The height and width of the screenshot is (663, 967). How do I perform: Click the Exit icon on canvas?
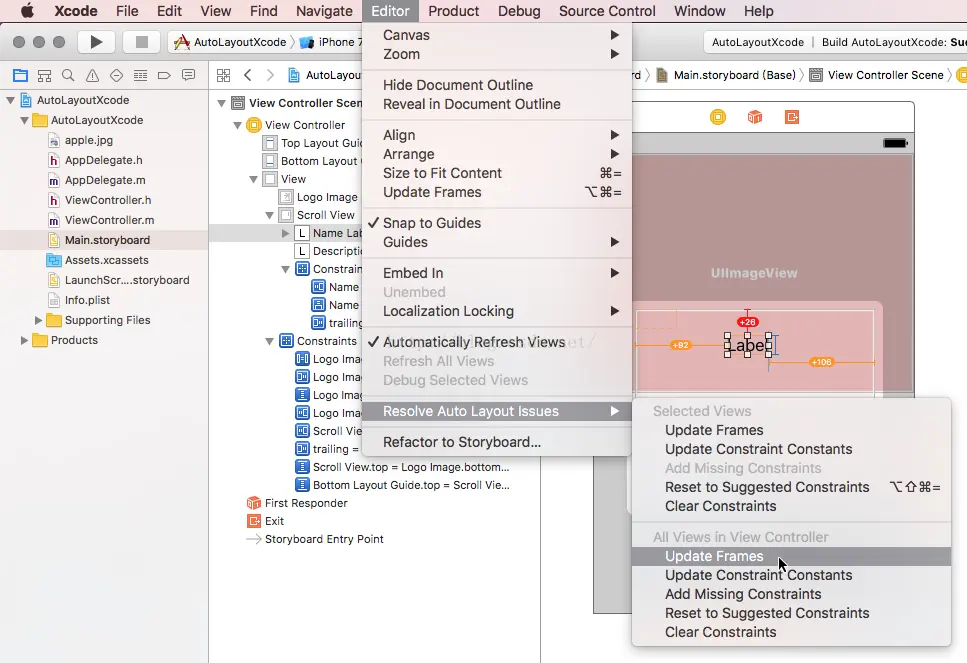pyautogui.click(x=792, y=117)
